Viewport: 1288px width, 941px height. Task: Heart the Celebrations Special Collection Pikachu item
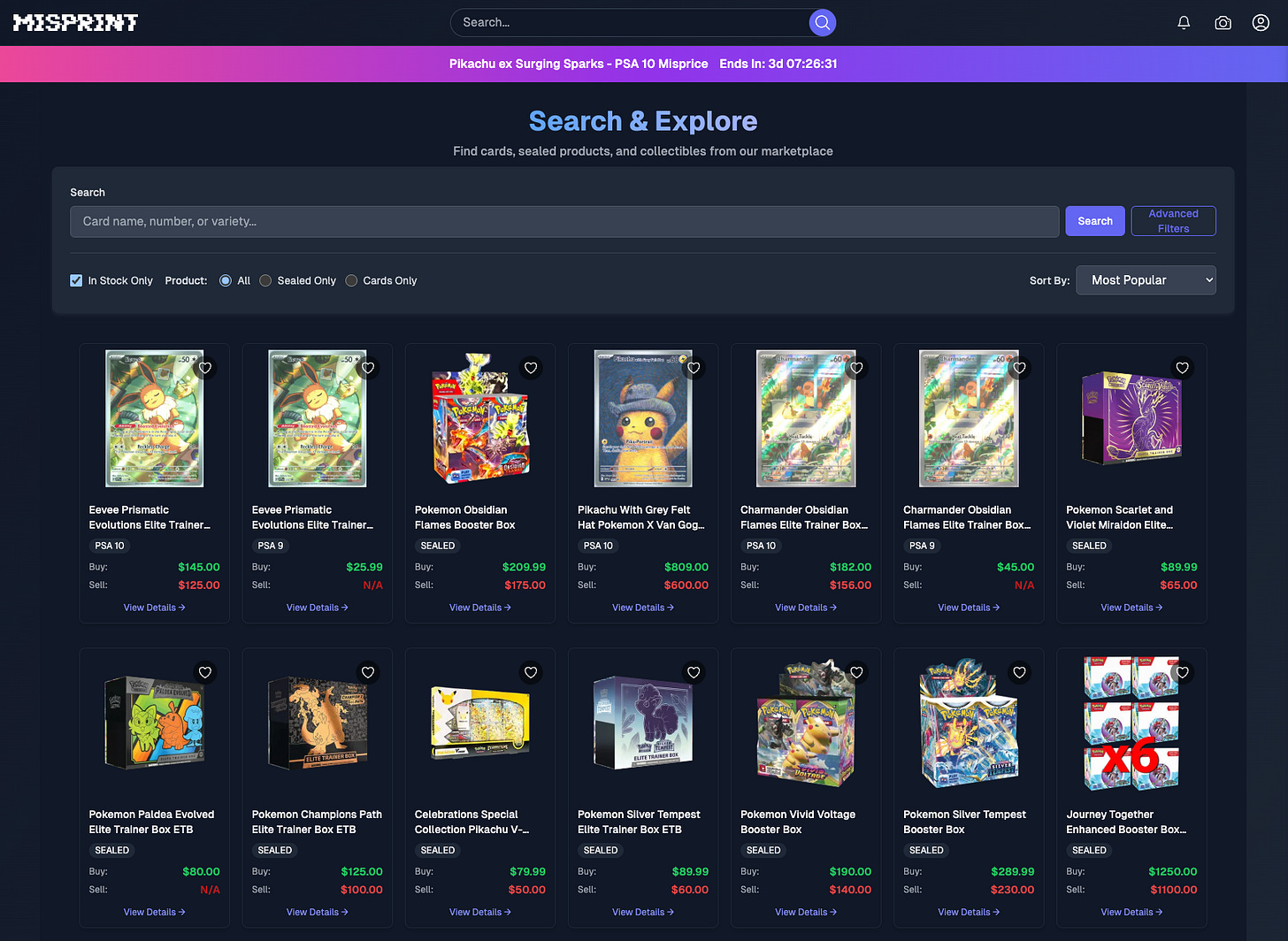click(x=531, y=672)
